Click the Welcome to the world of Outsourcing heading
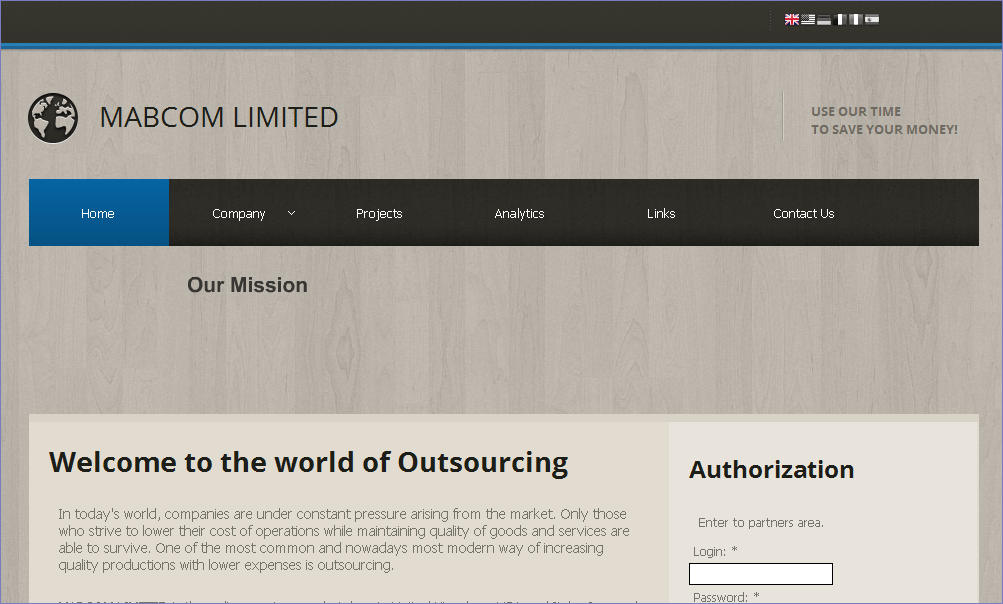 click(308, 463)
